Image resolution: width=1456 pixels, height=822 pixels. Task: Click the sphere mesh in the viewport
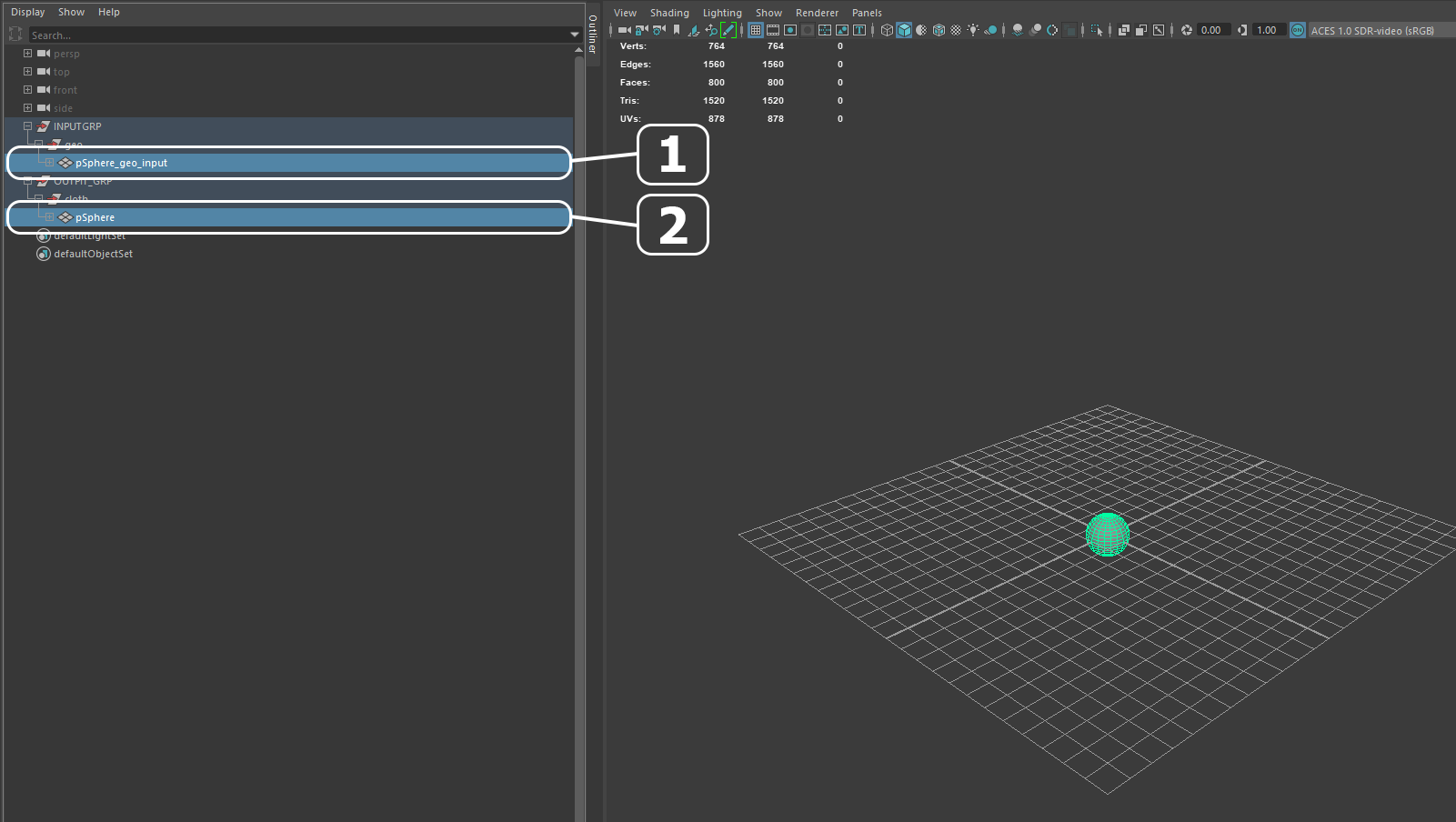(1108, 535)
